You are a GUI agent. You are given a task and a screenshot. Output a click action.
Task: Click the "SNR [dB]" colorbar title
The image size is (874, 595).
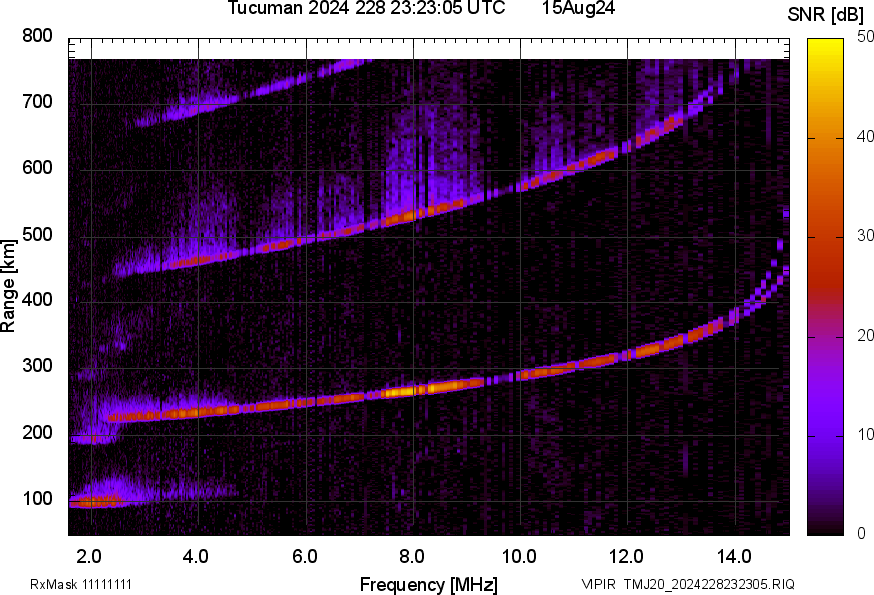point(826,15)
